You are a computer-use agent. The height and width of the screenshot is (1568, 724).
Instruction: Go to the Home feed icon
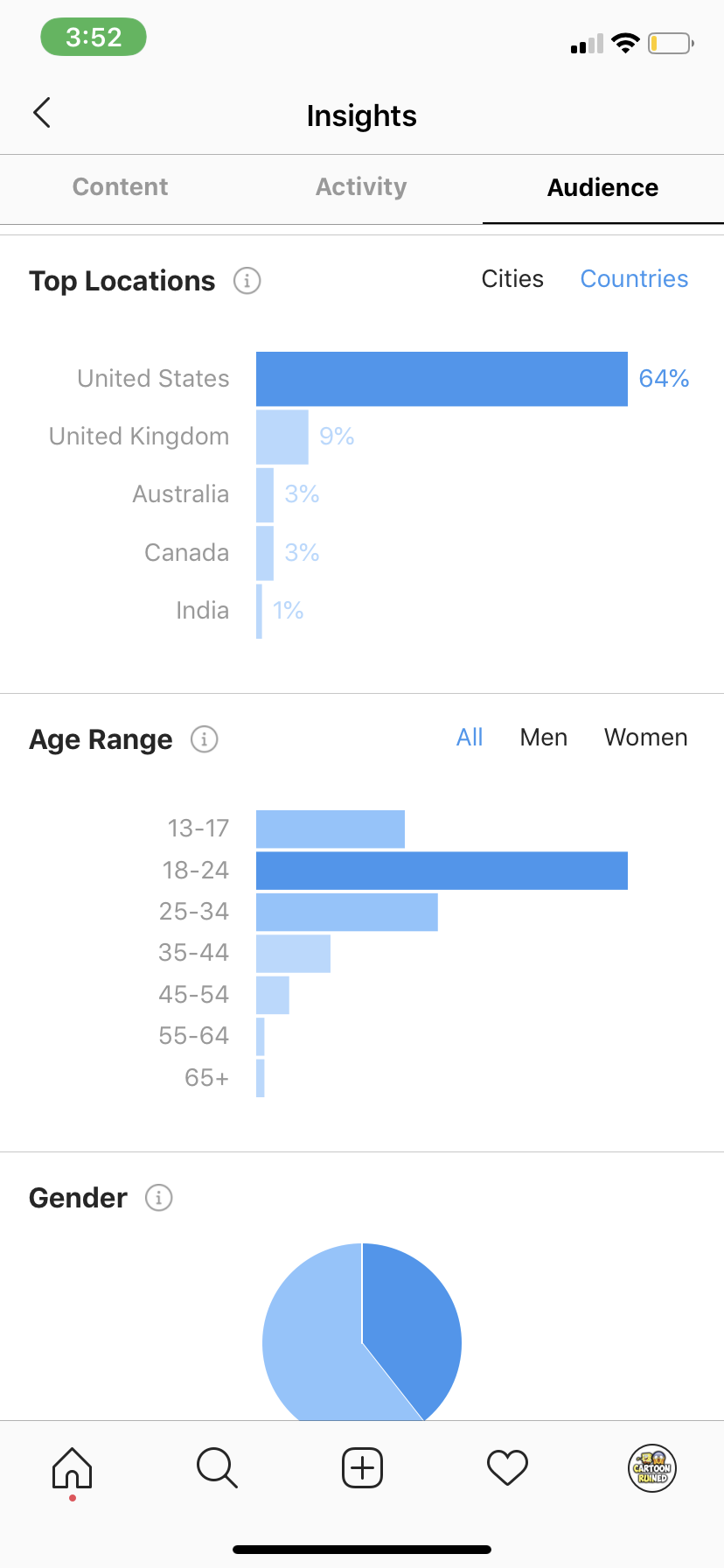click(73, 1467)
